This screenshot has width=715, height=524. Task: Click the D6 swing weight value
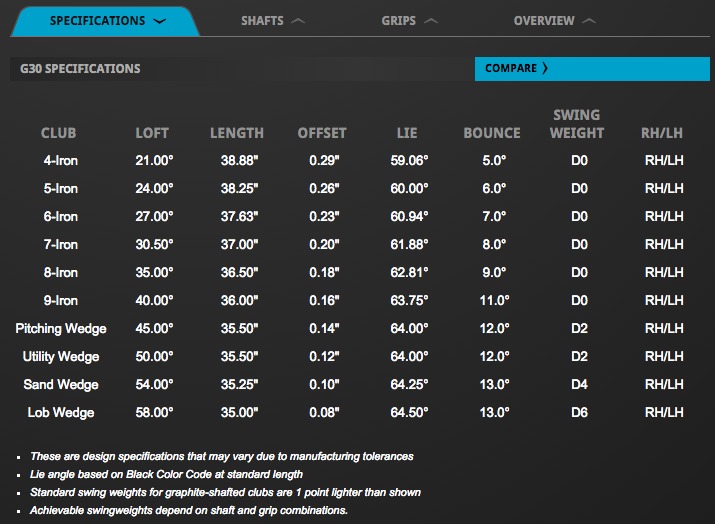[579, 413]
